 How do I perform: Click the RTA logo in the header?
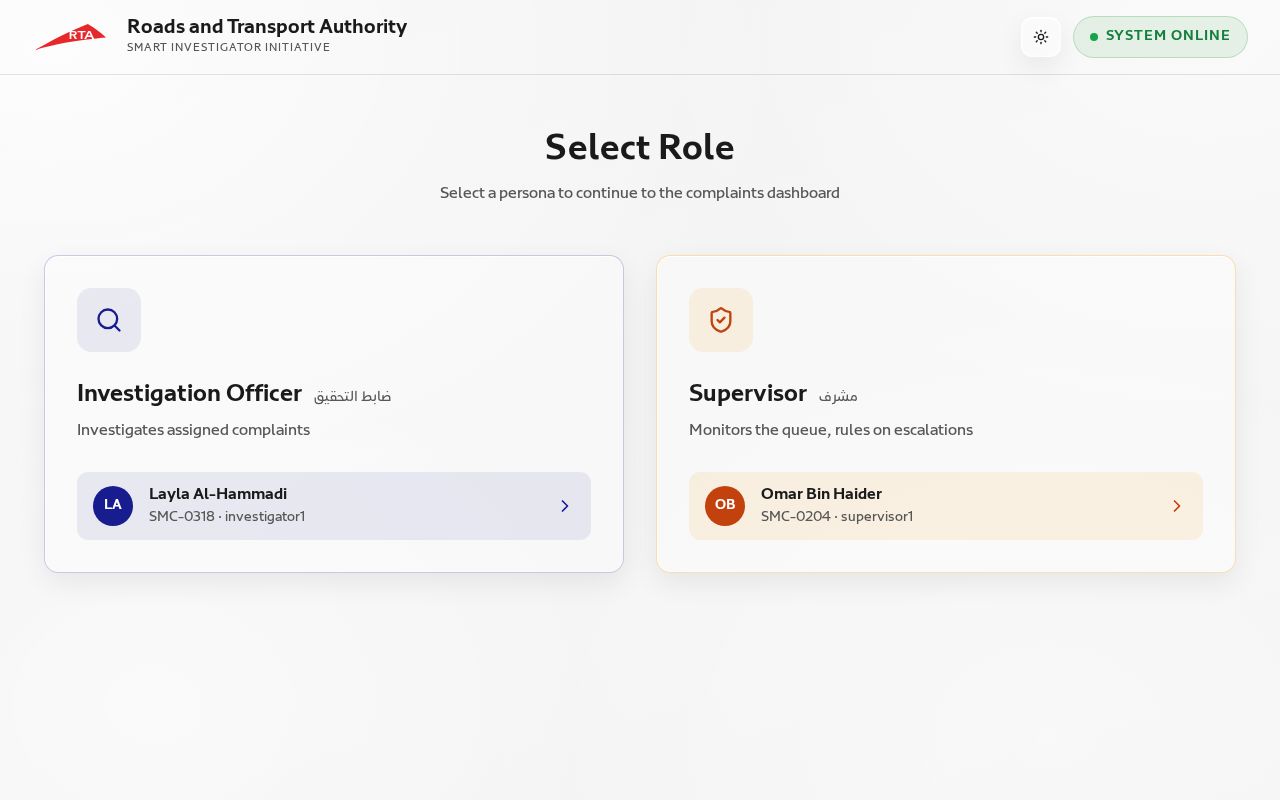[70, 37]
